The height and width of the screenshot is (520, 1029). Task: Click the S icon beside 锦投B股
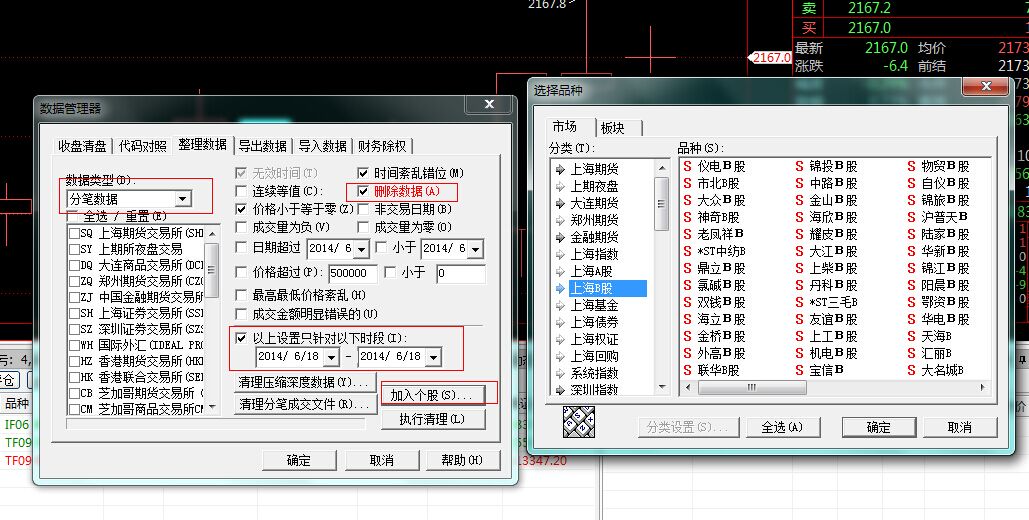click(x=799, y=167)
